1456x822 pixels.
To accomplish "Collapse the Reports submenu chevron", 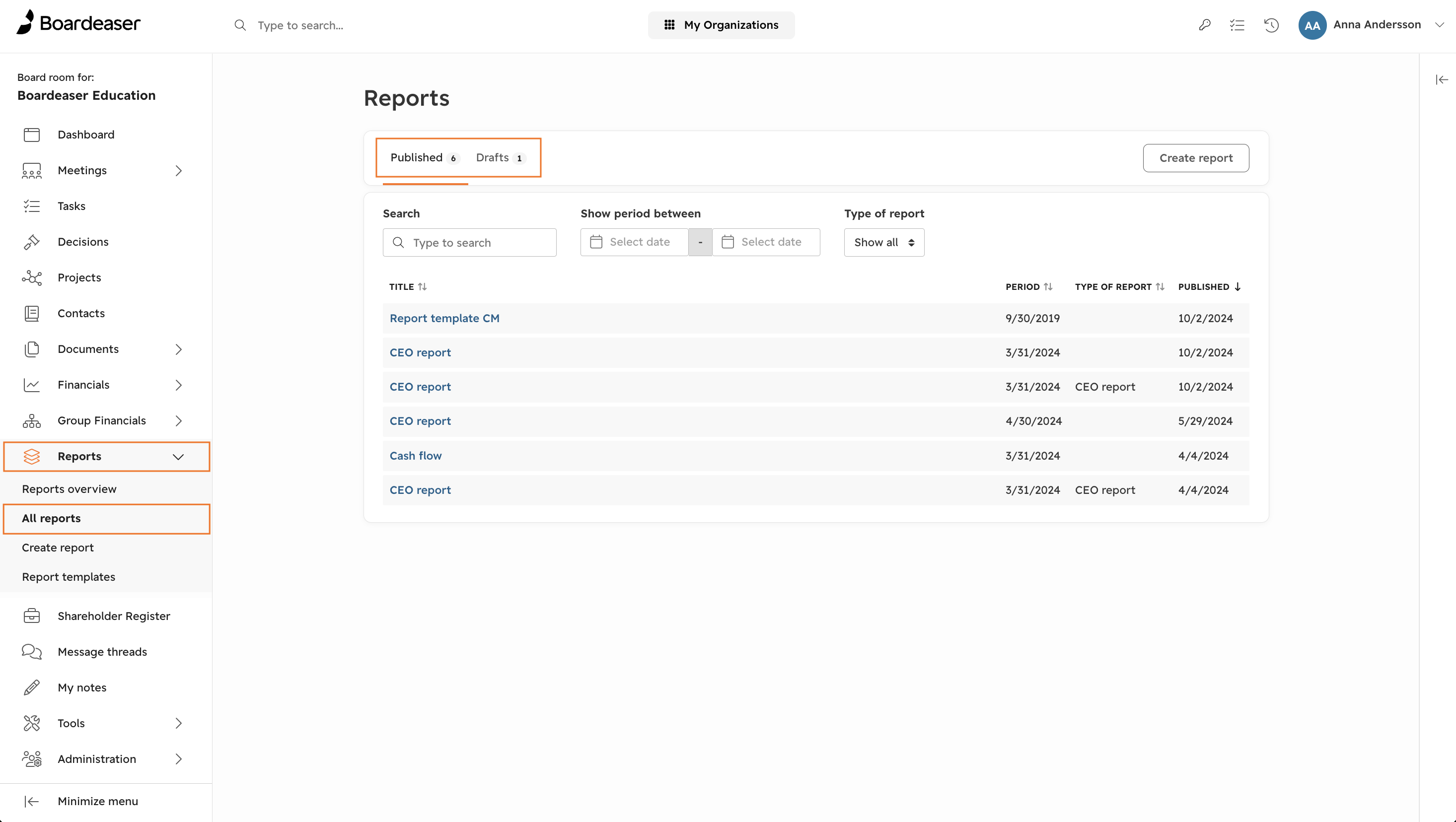I will pyautogui.click(x=178, y=457).
